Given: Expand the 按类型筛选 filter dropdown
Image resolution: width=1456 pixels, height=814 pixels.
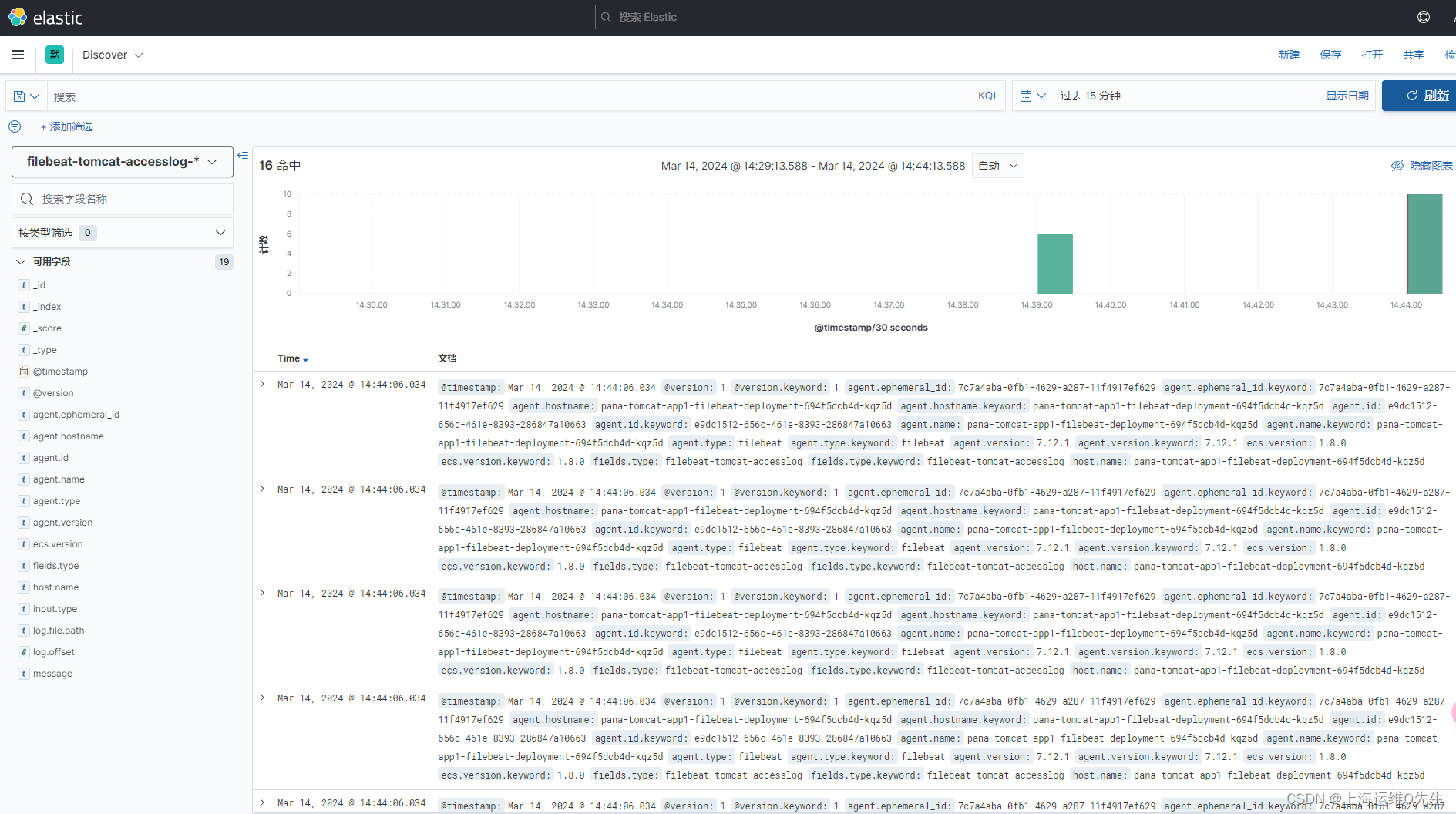Looking at the screenshot, I should click(123, 233).
